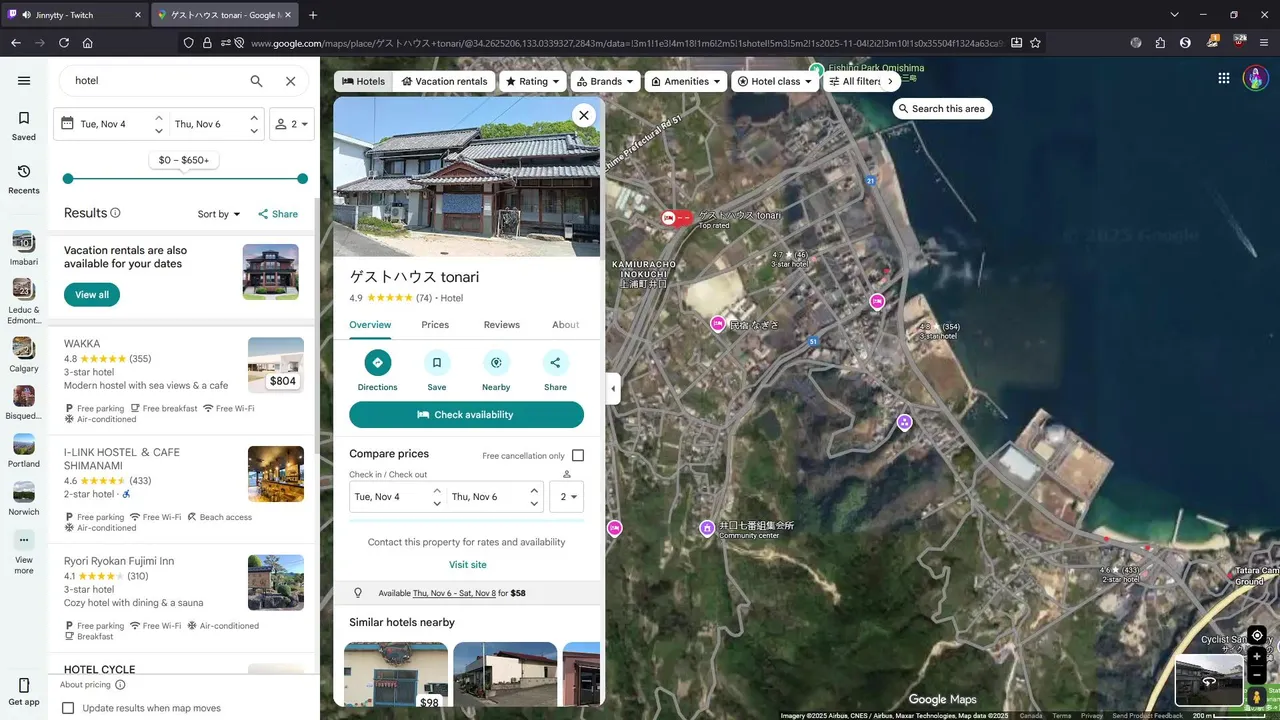Save ゲストハウス tonari to a list

[437, 362]
